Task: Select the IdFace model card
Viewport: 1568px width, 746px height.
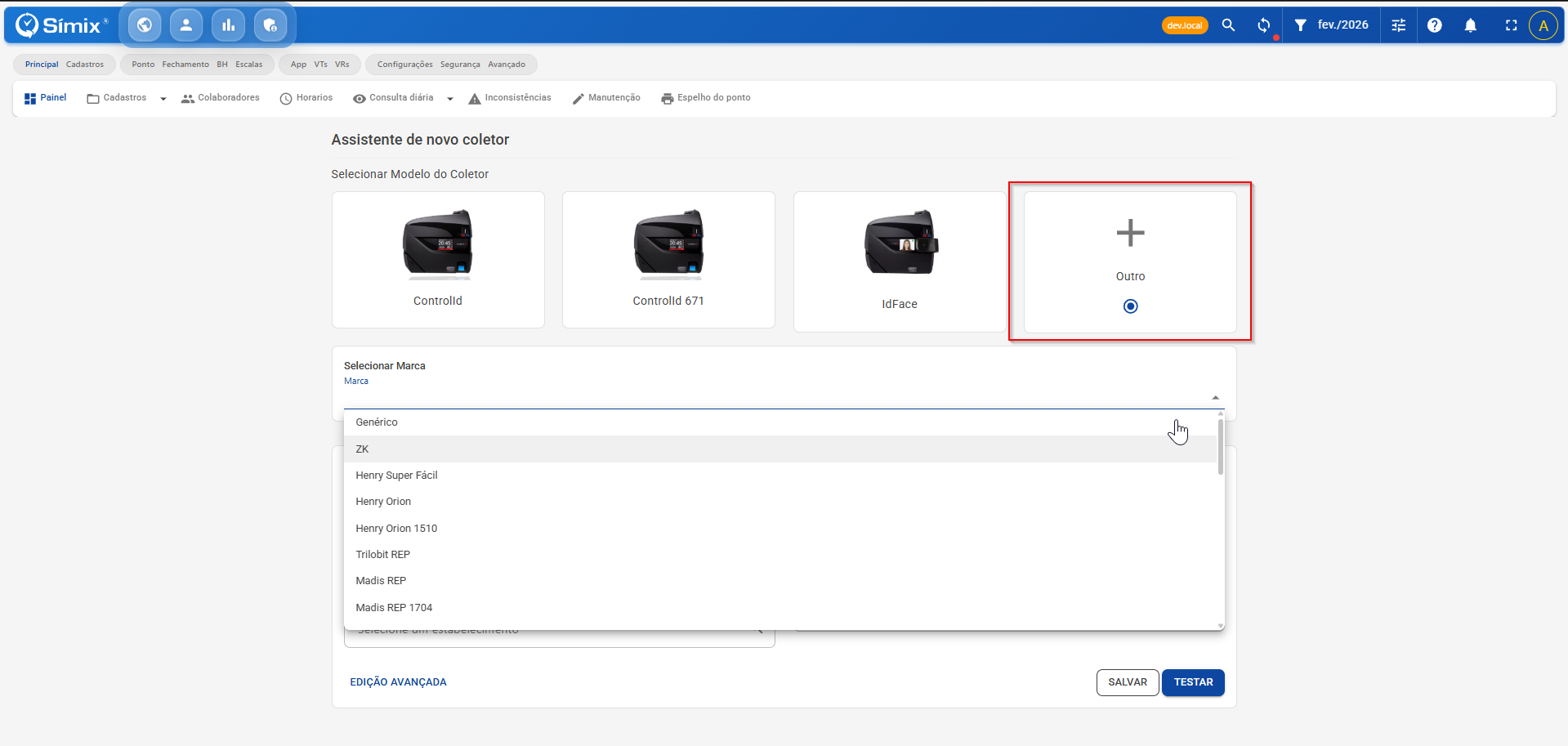Action: pos(900,261)
